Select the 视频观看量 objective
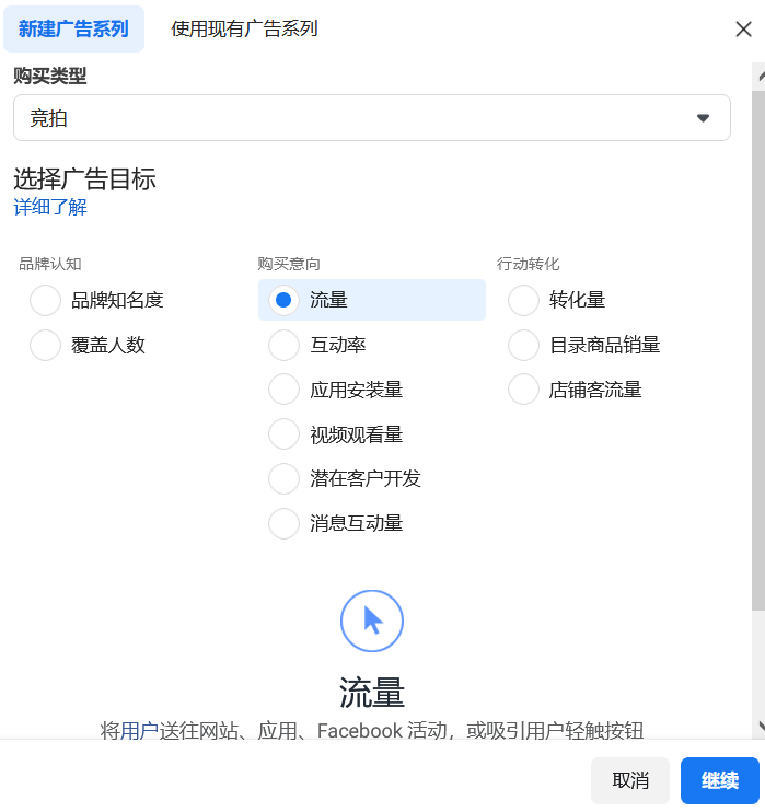Screen dimensions: 765x812 click(284, 434)
